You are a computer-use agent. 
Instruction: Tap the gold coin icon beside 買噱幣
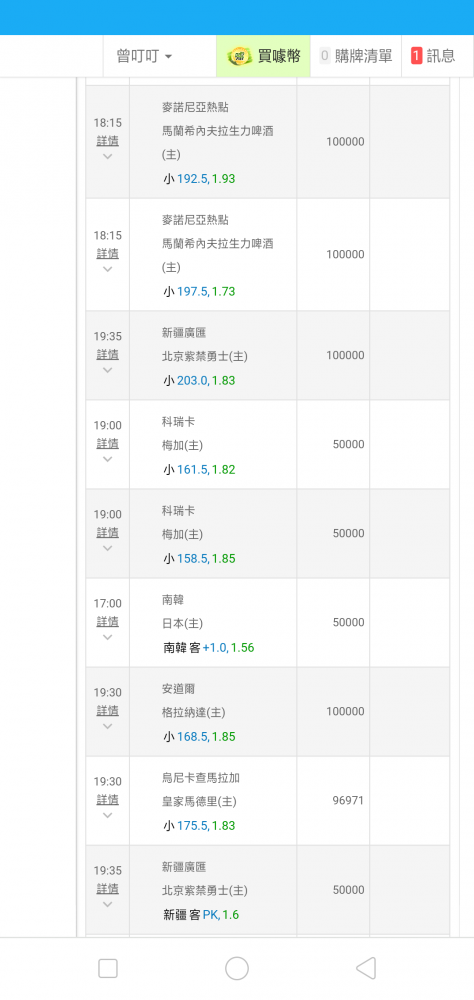tap(239, 56)
